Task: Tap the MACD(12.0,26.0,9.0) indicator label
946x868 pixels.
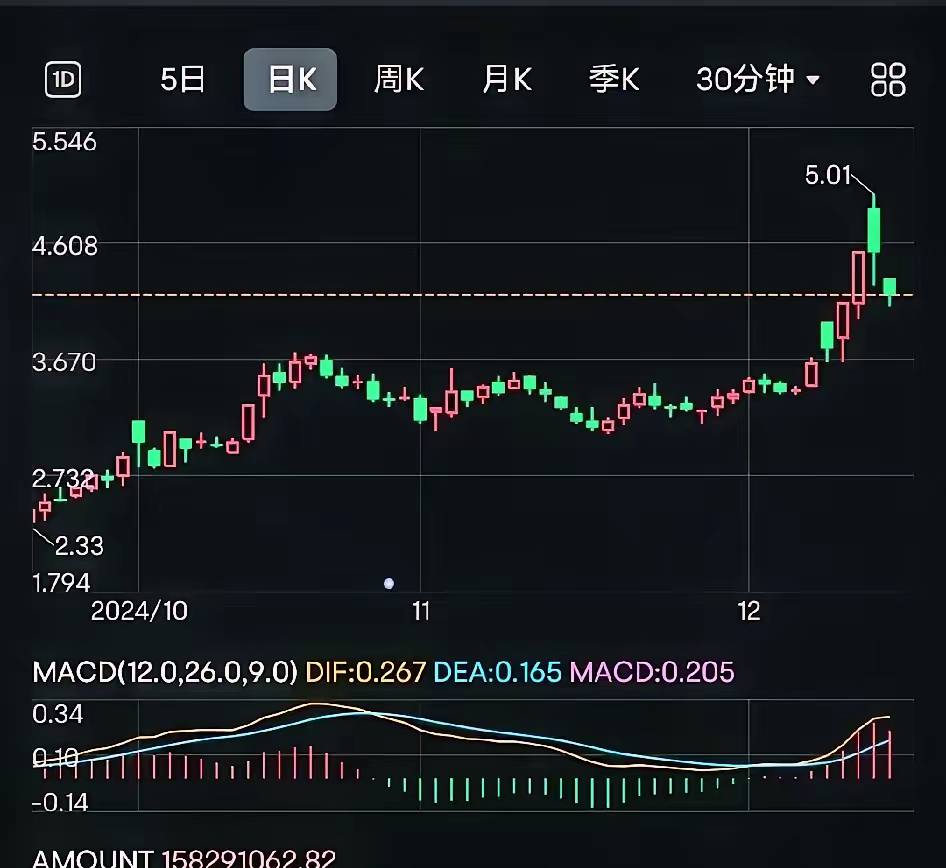Action: (x=165, y=672)
